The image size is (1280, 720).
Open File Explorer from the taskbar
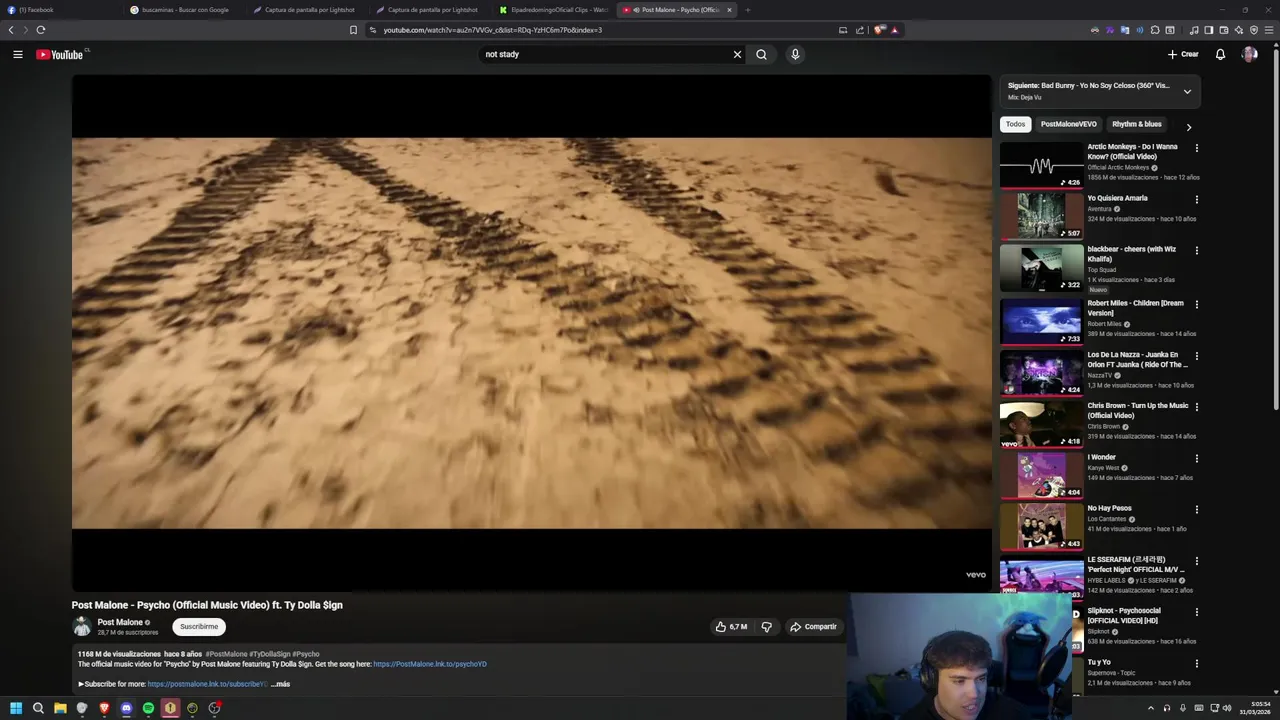60,708
